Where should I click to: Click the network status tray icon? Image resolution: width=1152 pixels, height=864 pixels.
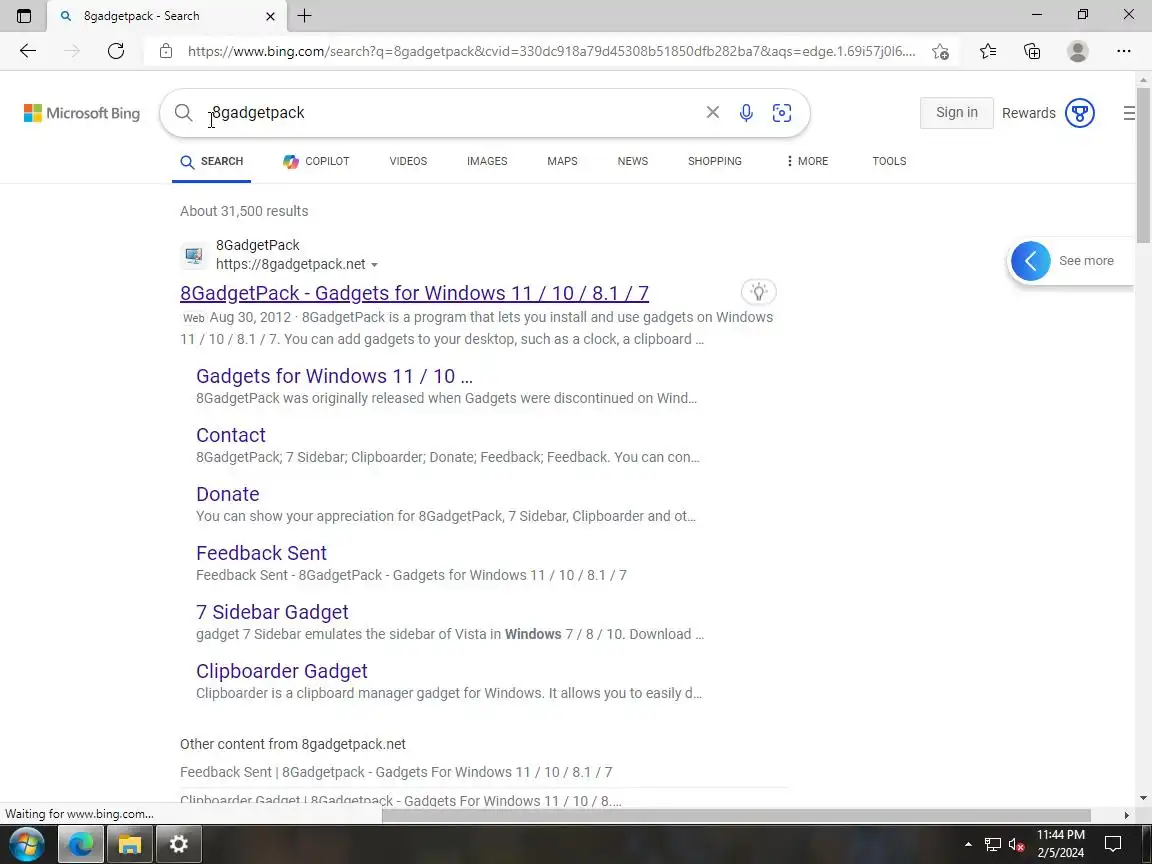993,844
